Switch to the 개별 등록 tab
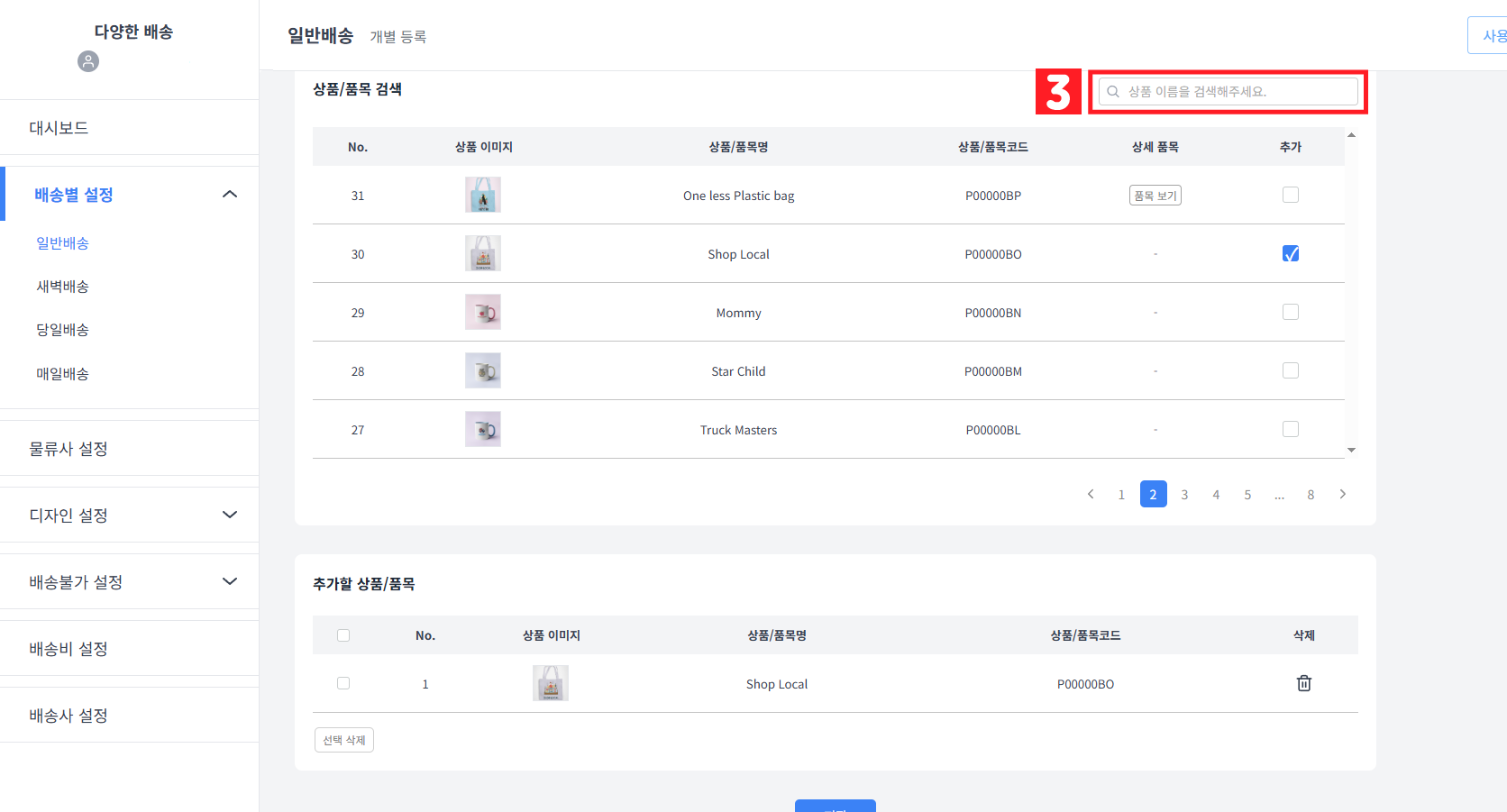 click(399, 37)
